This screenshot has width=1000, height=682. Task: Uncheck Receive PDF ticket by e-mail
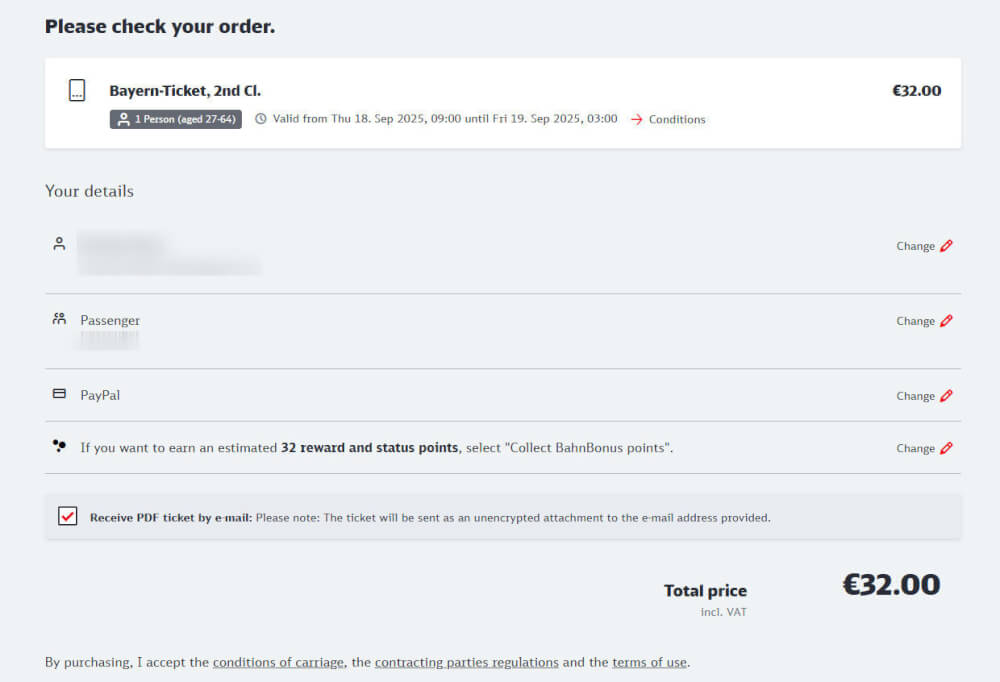point(68,517)
